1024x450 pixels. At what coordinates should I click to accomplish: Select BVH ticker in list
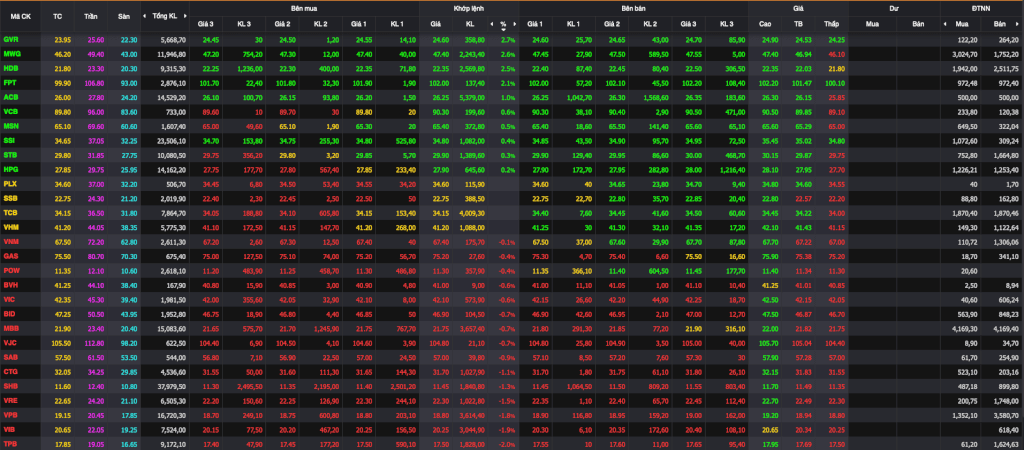click(x=10, y=284)
